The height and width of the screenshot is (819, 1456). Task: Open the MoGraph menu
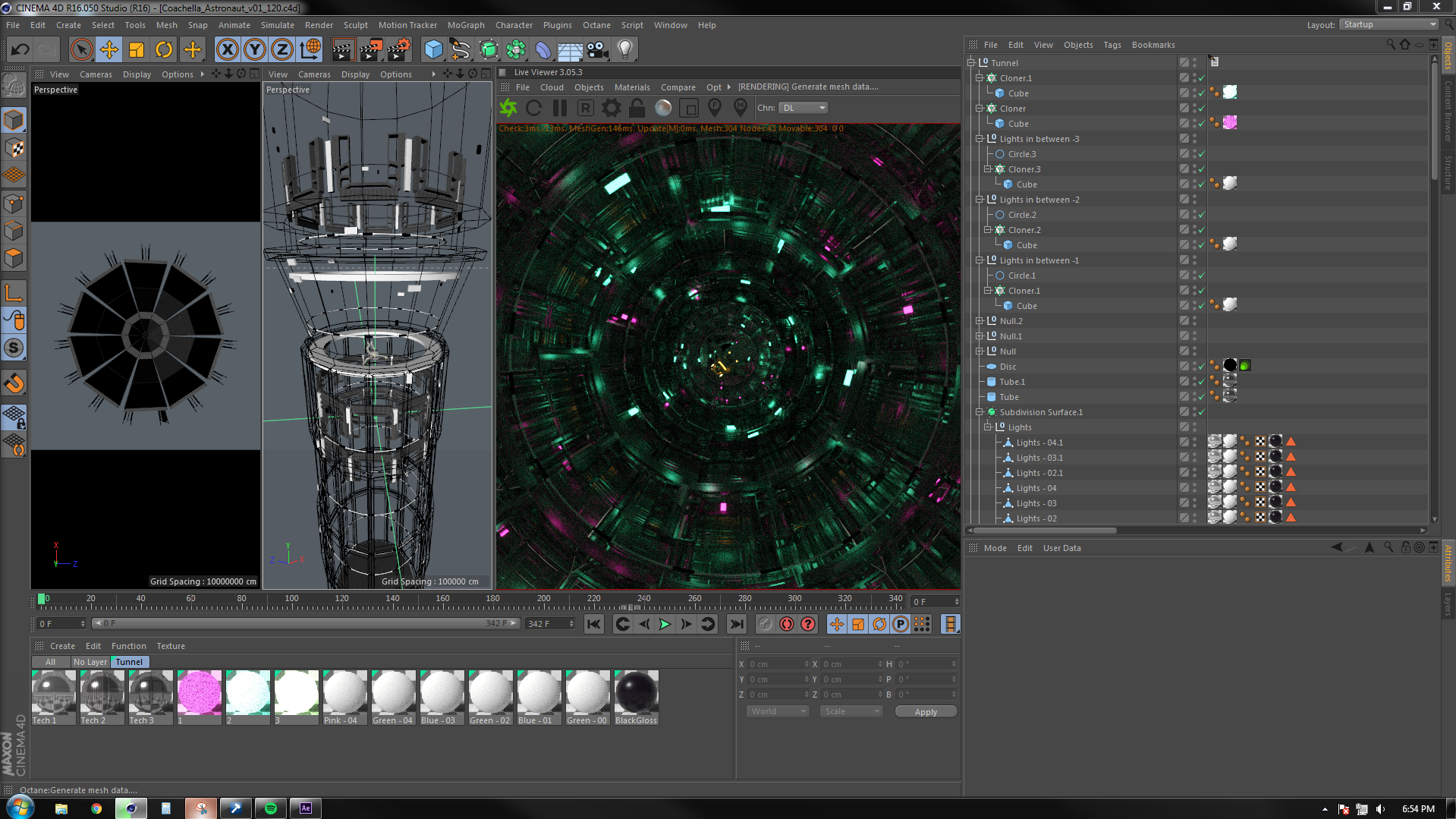click(x=465, y=25)
